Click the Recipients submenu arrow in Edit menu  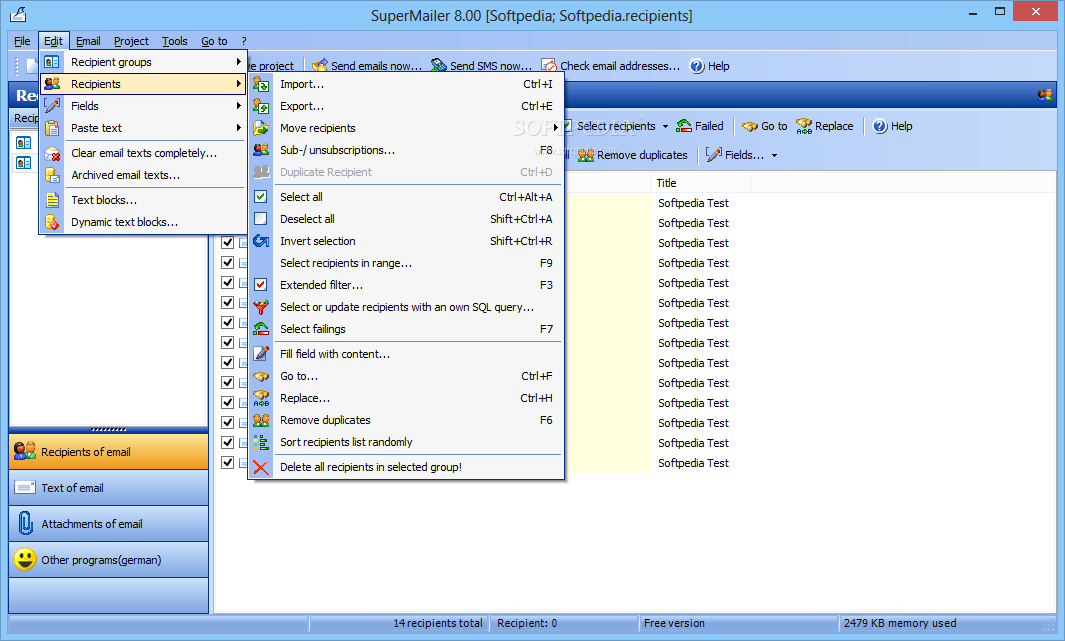(x=238, y=84)
